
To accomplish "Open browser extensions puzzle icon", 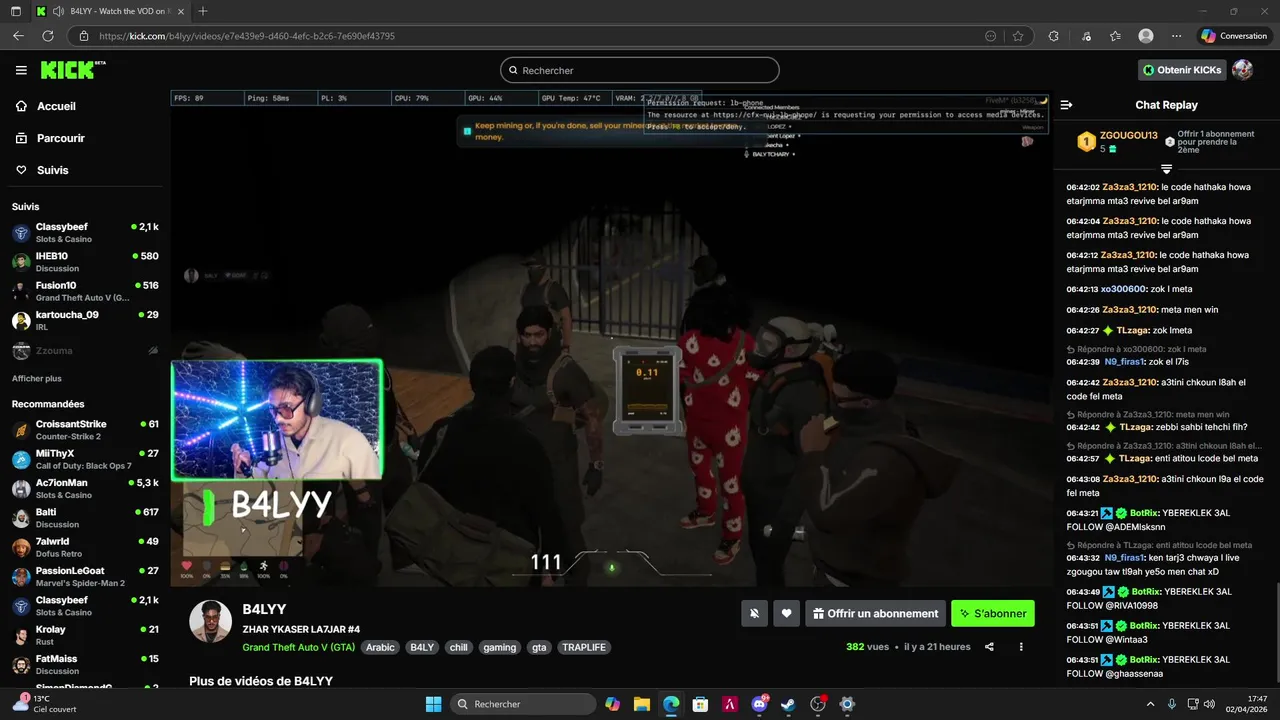I will click(1053, 36).
